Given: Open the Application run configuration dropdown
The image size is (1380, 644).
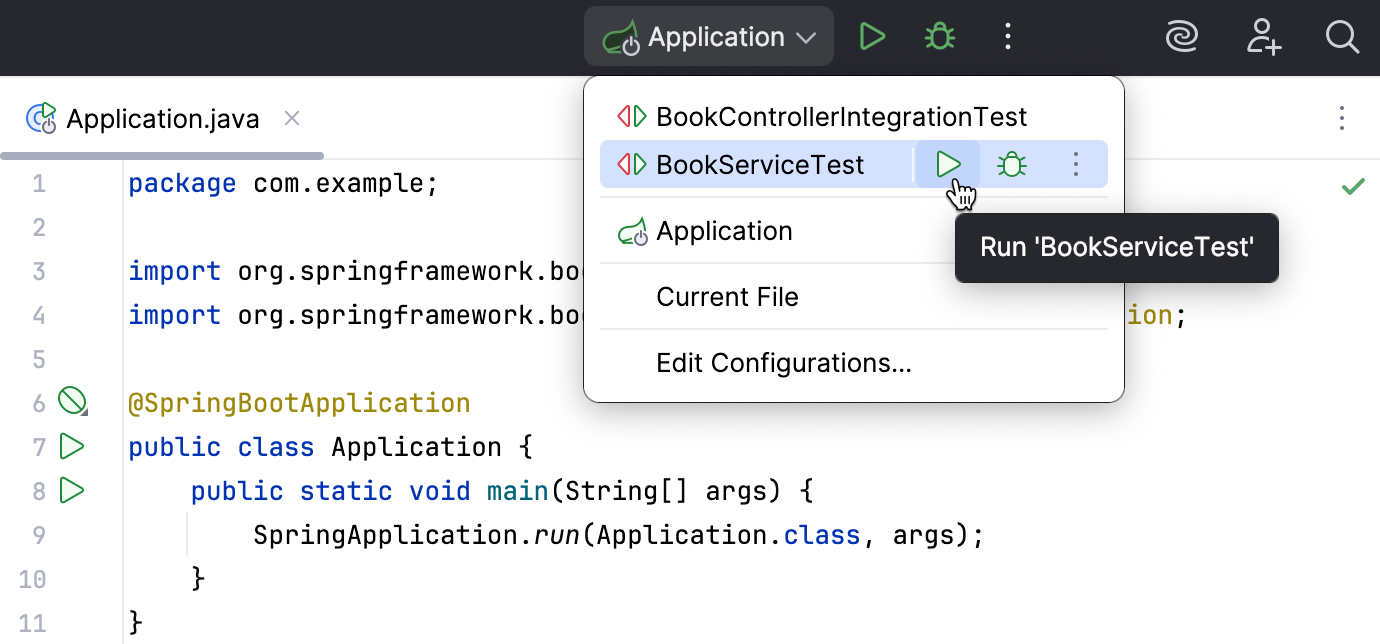Looking at the screenshot, I should (708, 36).
